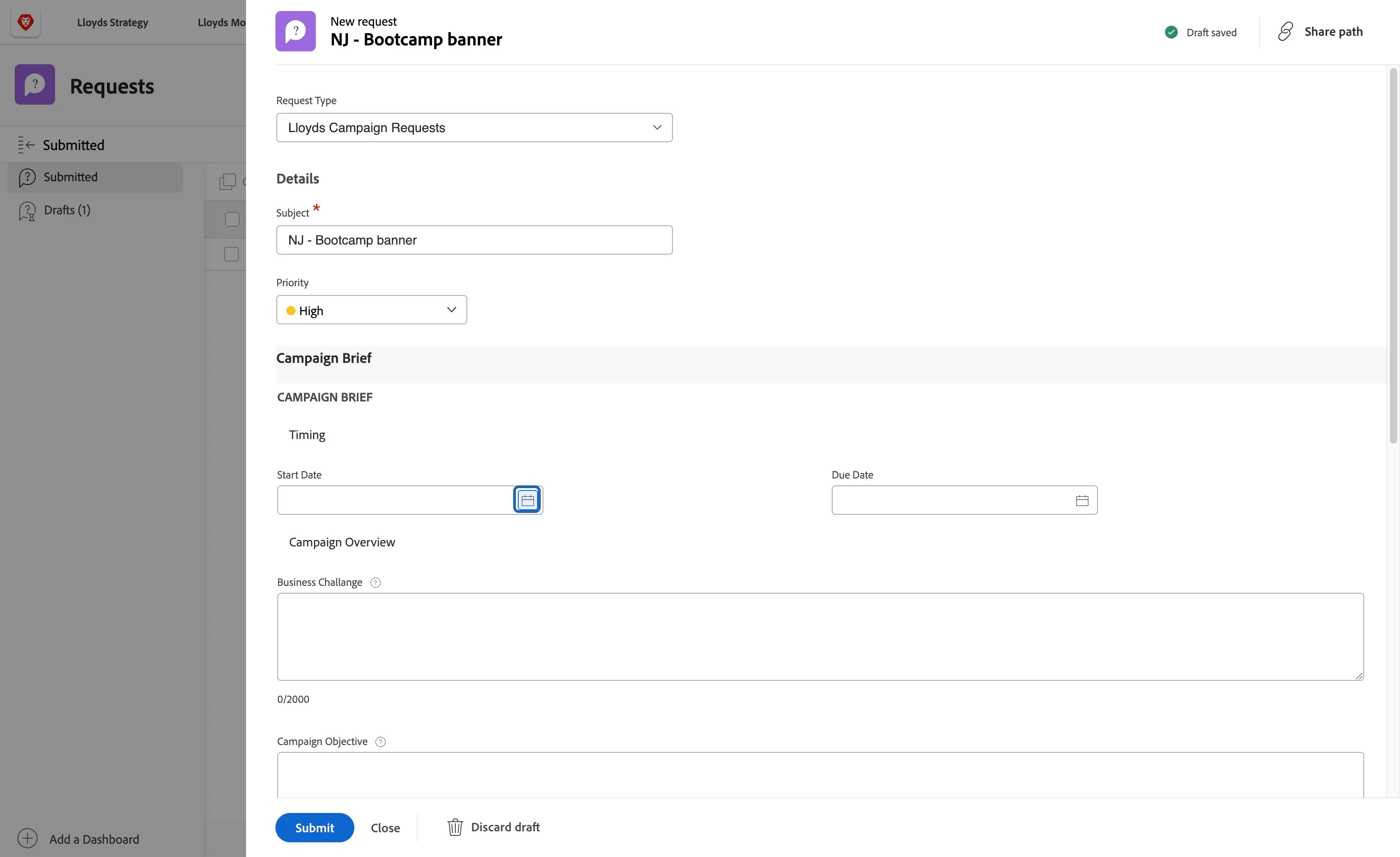Click the Draft saved green checkmark

1171,33
